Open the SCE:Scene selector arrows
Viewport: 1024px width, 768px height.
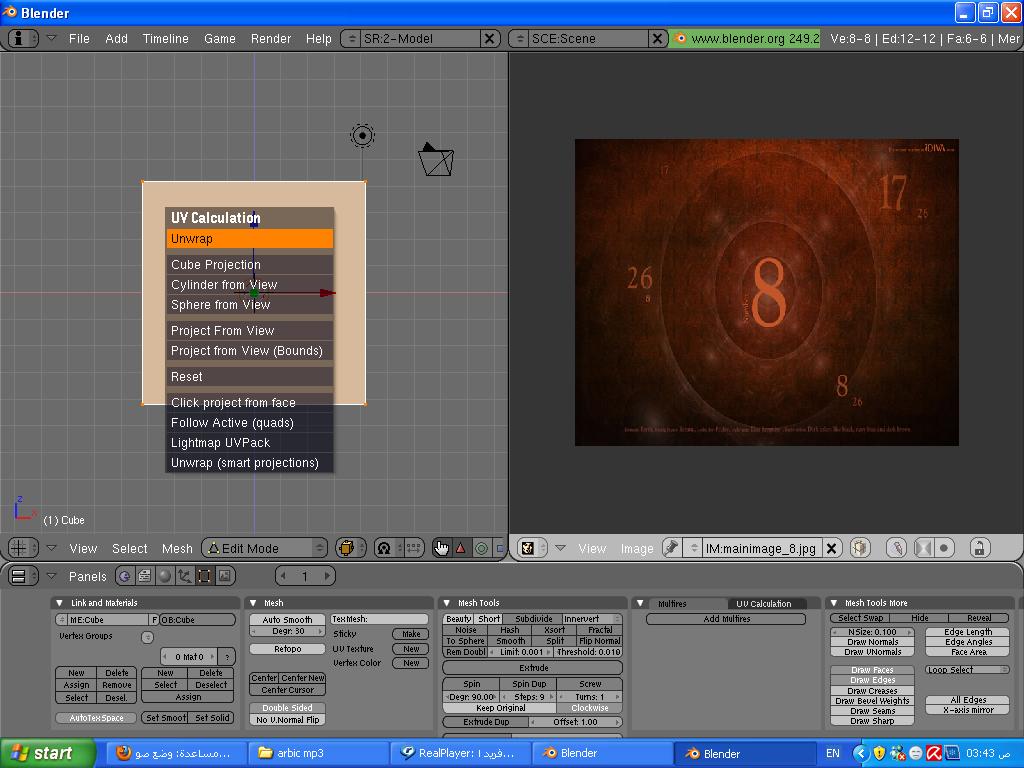520,39
